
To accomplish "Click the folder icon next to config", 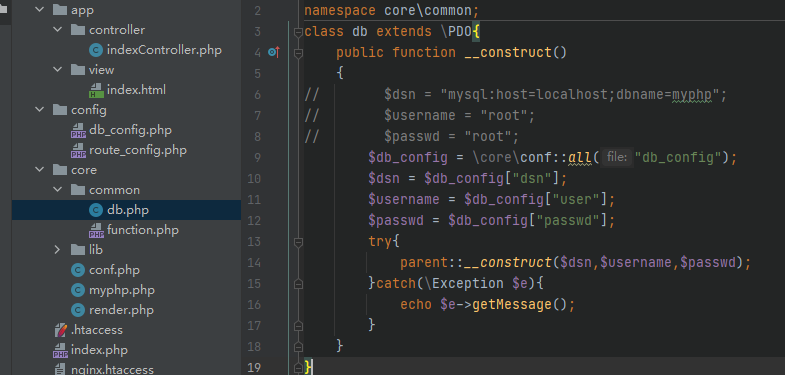I will pos(60,110).
